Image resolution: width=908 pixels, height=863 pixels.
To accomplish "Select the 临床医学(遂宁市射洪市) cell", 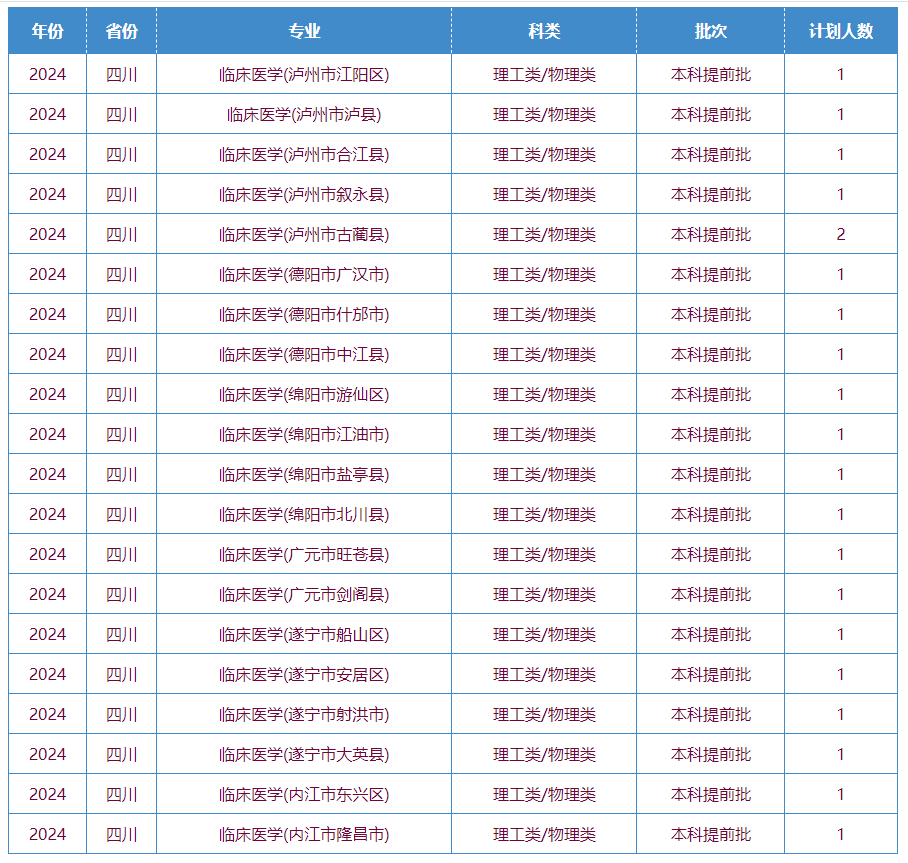I will click(x=304, y=714).
